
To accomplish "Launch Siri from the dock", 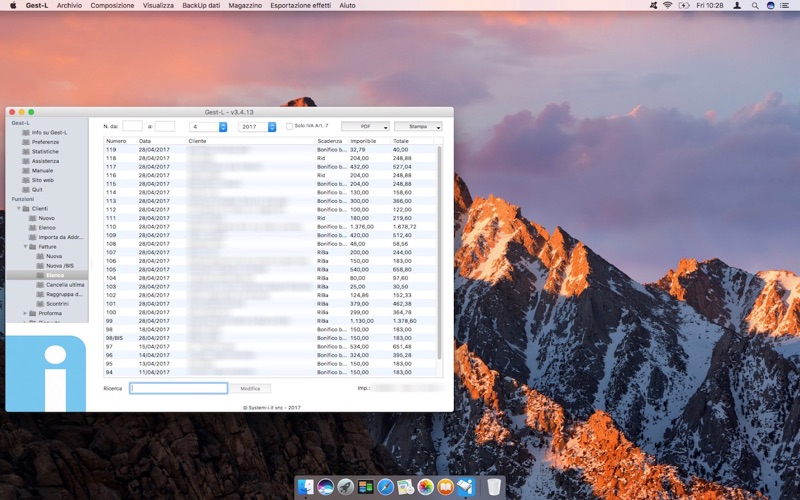I will pos(326,487).
